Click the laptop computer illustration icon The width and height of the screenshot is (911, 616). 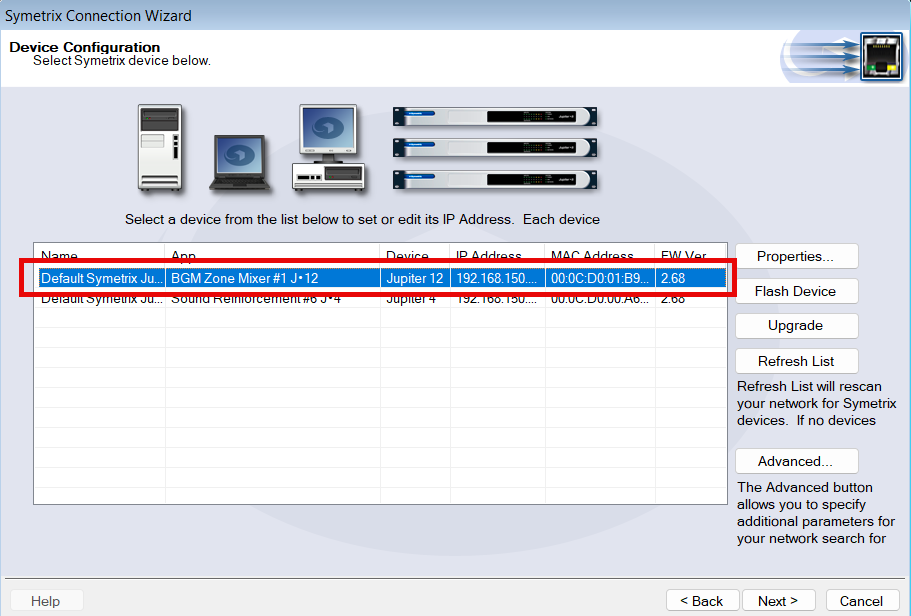(239, 163)
